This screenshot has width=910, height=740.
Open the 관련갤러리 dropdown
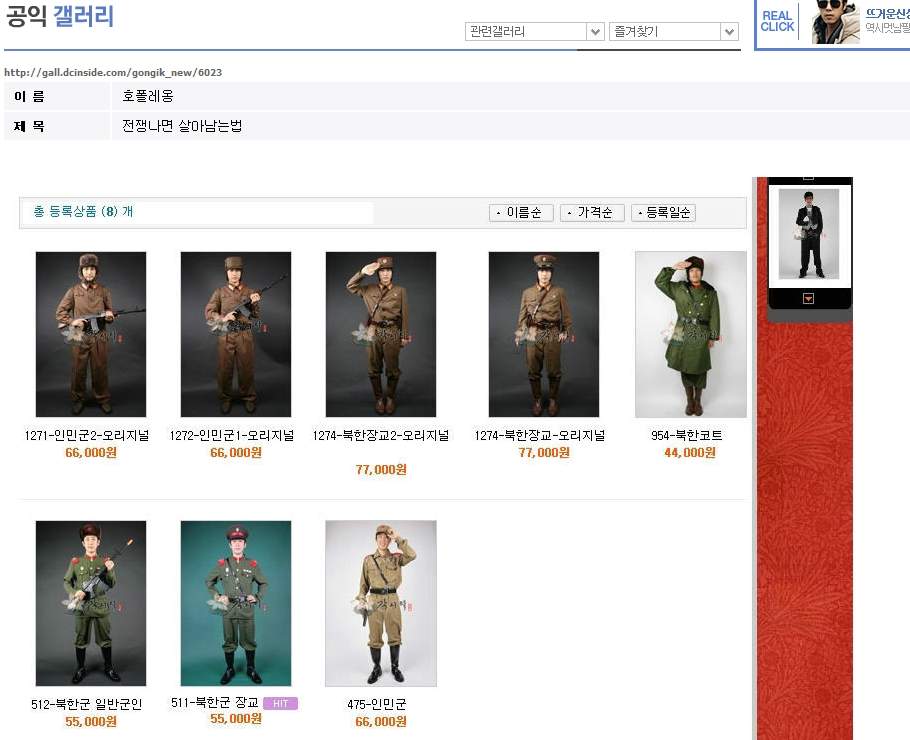(x=535, y=32)
